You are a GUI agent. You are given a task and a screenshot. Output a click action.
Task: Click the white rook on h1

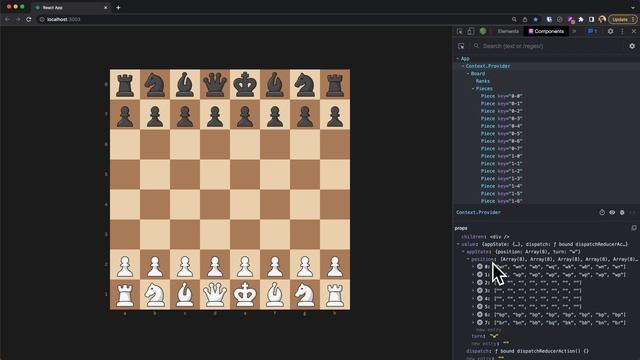click(335, 294)
